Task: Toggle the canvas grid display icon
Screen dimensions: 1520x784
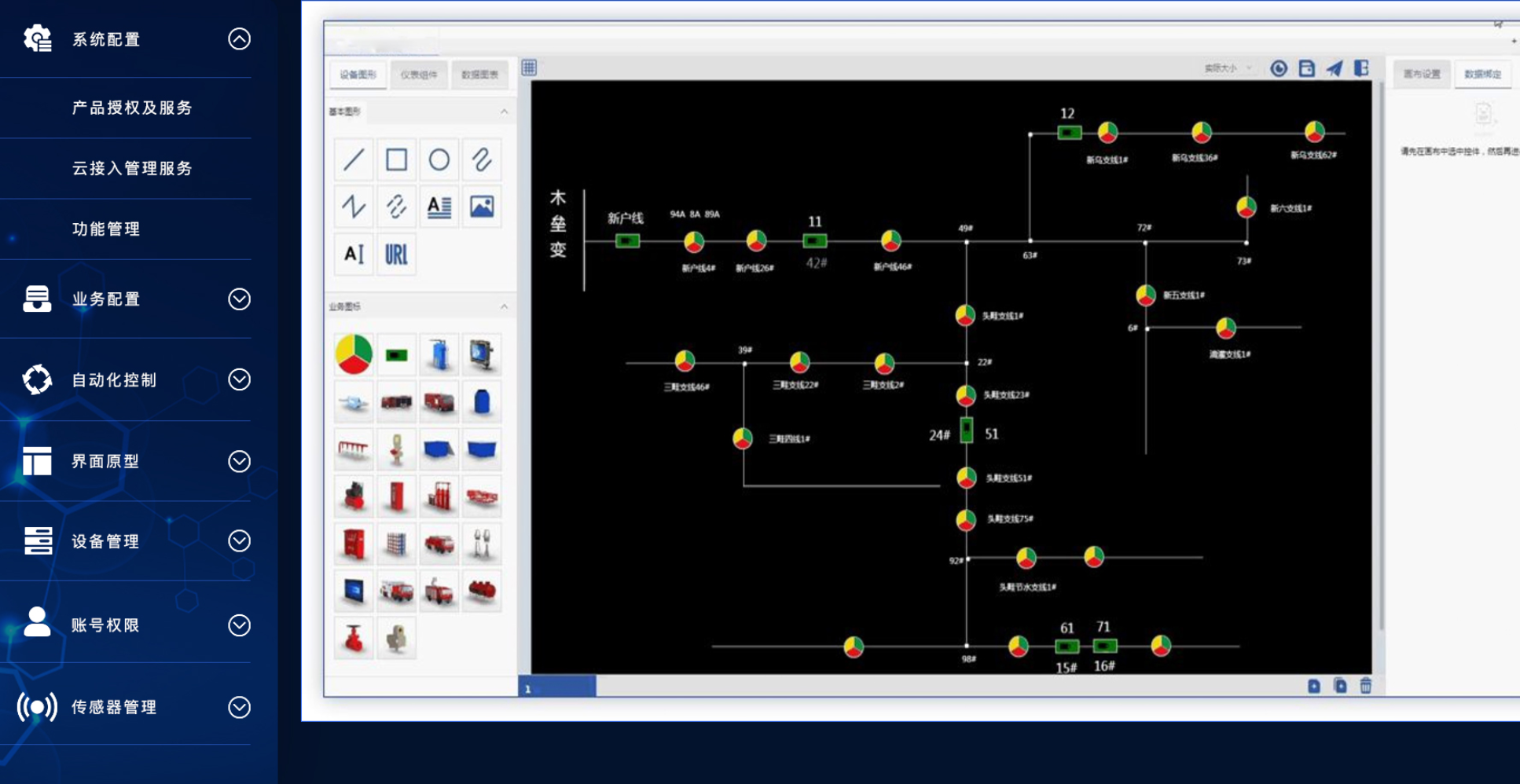Action: 529,68
